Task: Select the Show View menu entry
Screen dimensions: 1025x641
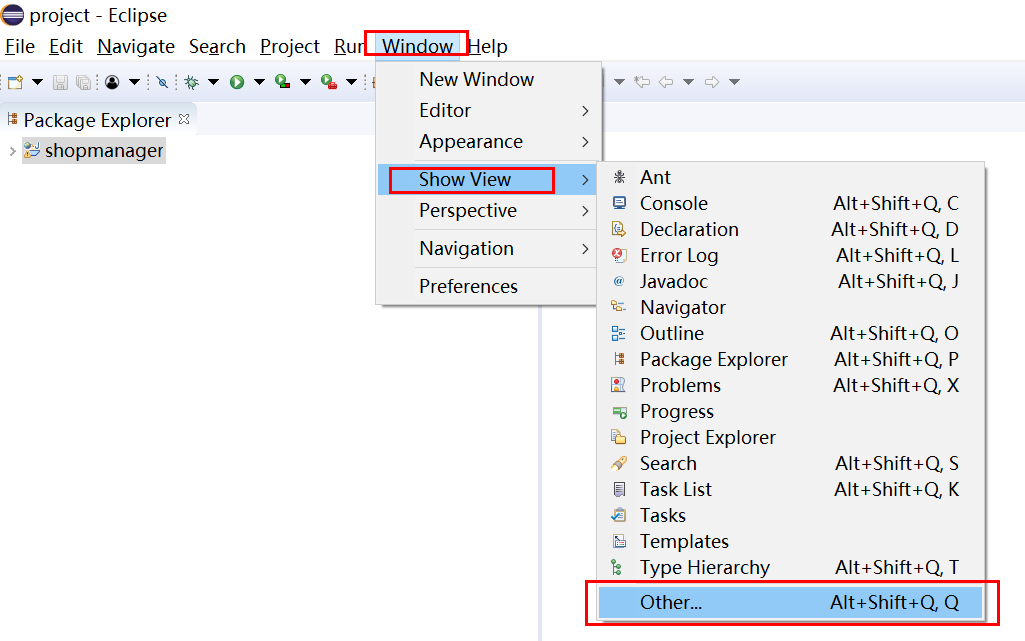Action: coord(488,179)
